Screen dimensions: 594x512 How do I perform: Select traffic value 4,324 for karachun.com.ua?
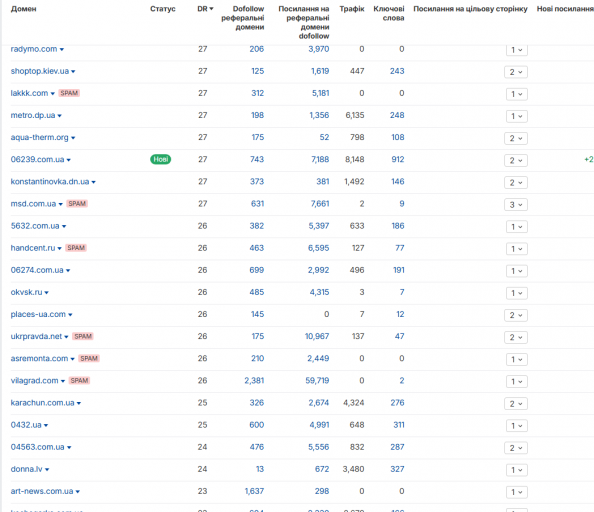[x=354, y=403]
